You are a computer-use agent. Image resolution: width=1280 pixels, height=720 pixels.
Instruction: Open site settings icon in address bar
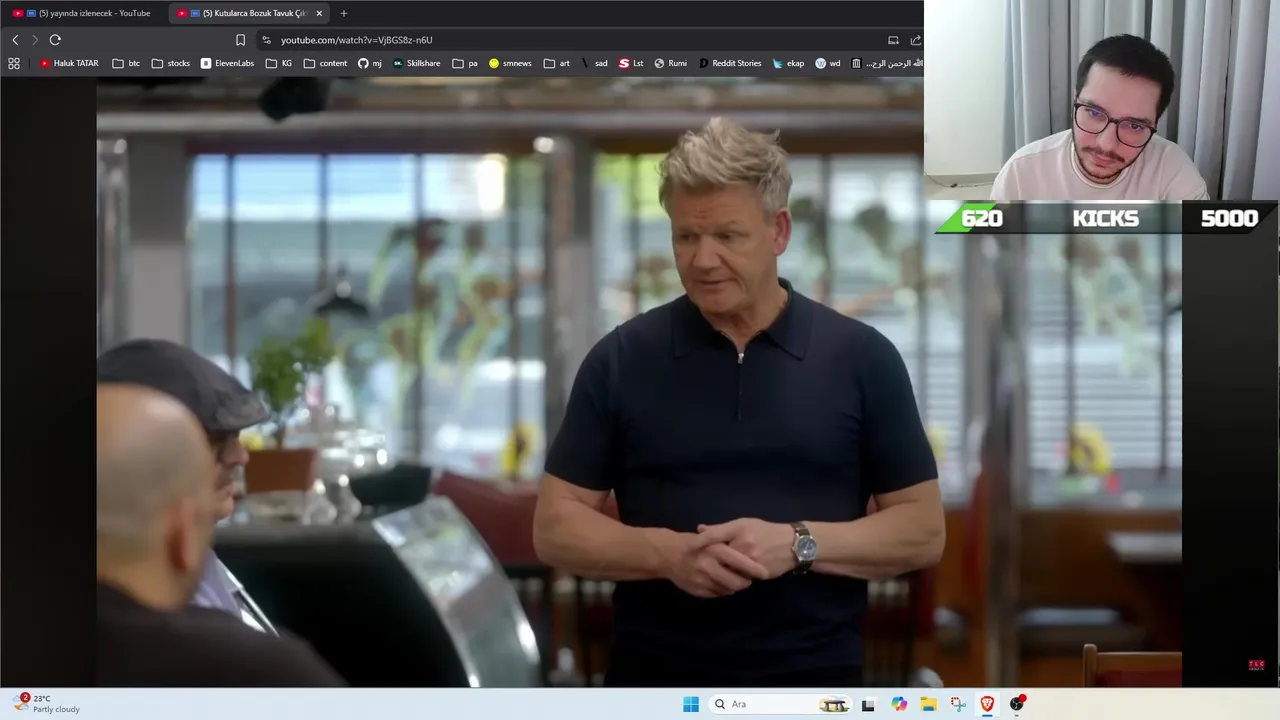tap(266, 40)
